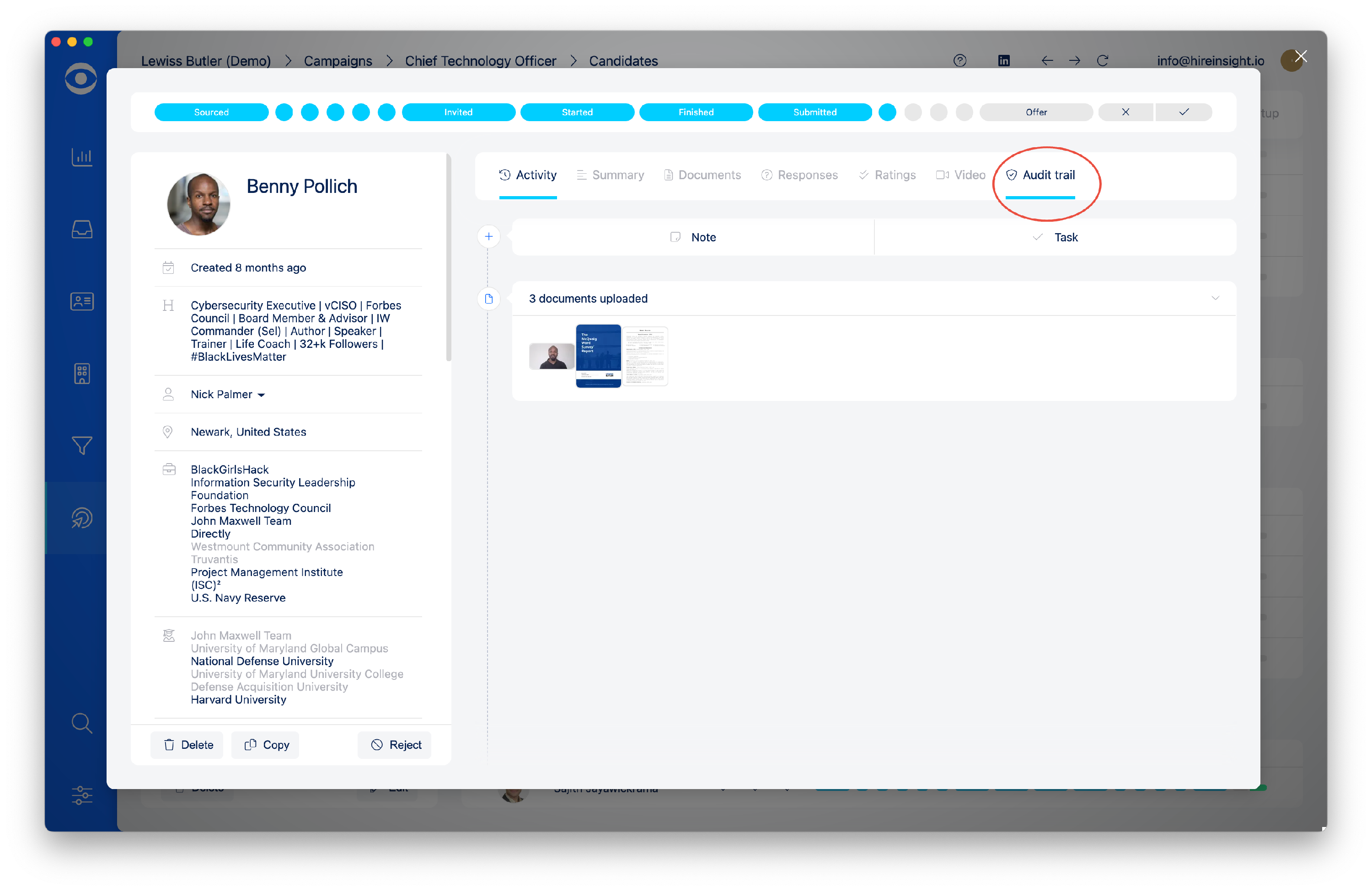Select the Submitted pipeline stage
Screen dimensions: 1372x891
(815, 112)
